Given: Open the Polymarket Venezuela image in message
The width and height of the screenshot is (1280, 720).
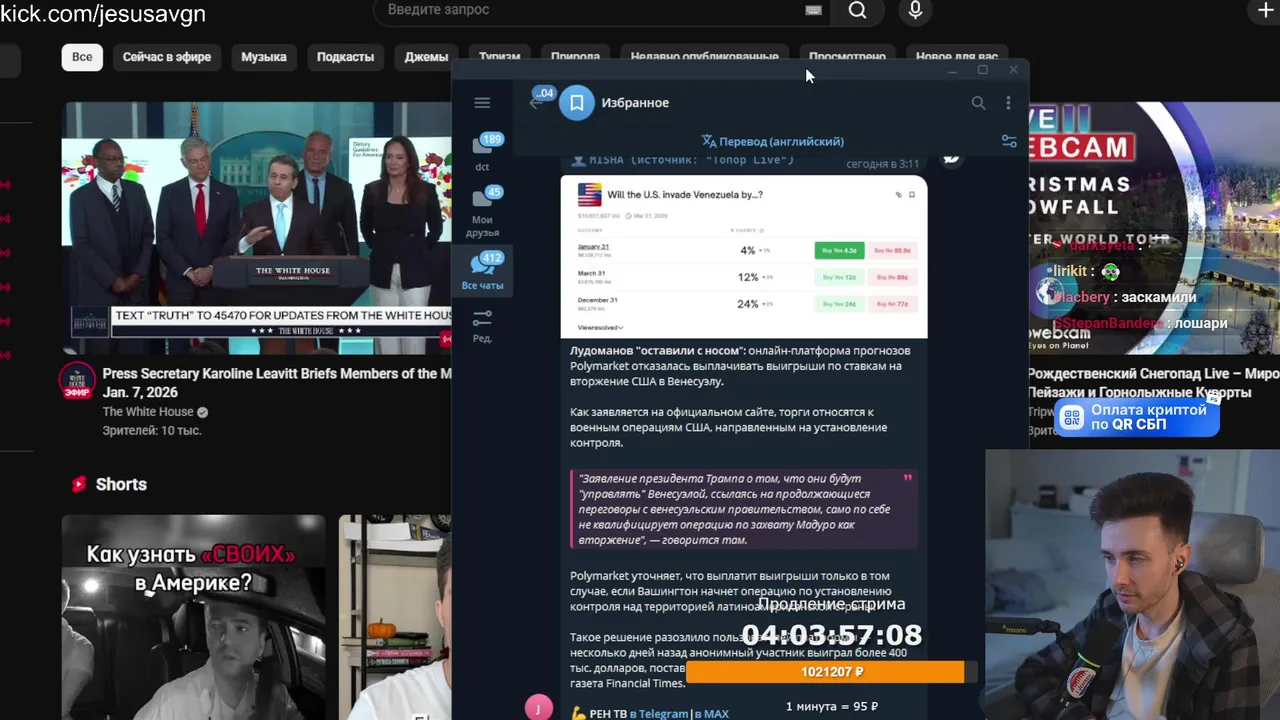Looking at the screenshot, I should 744,257.
